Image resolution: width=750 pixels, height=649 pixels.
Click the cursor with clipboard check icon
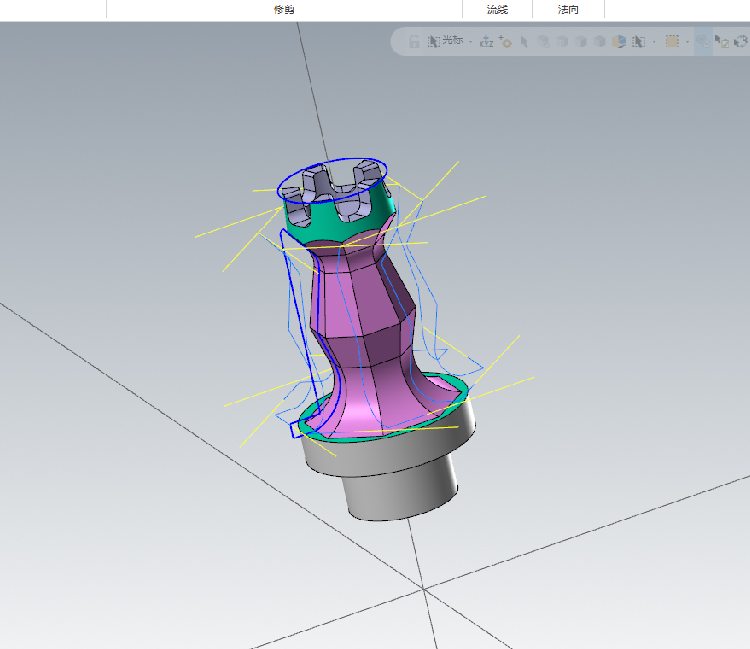[722, 42]
